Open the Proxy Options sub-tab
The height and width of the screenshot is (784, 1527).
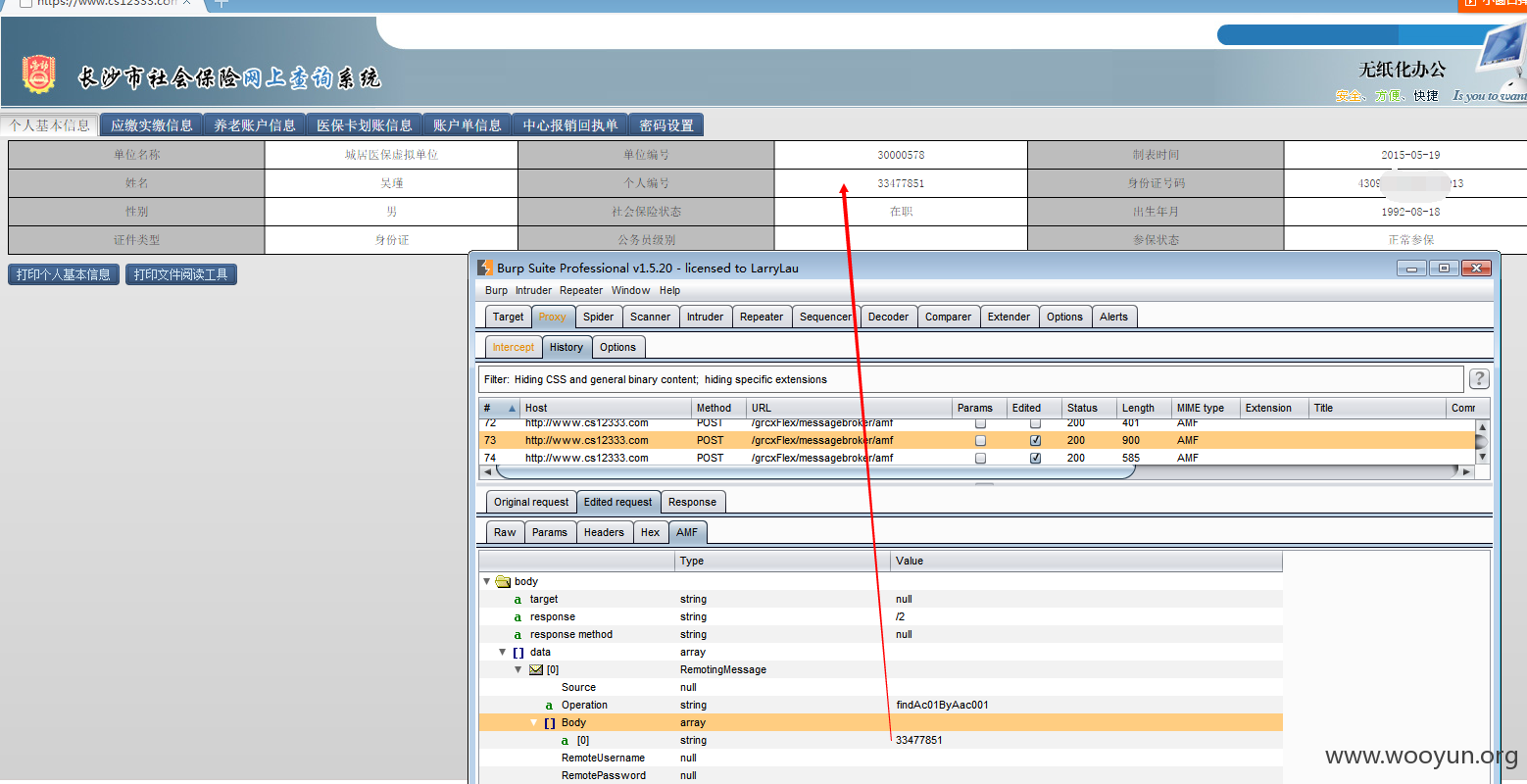click(617, 347)
